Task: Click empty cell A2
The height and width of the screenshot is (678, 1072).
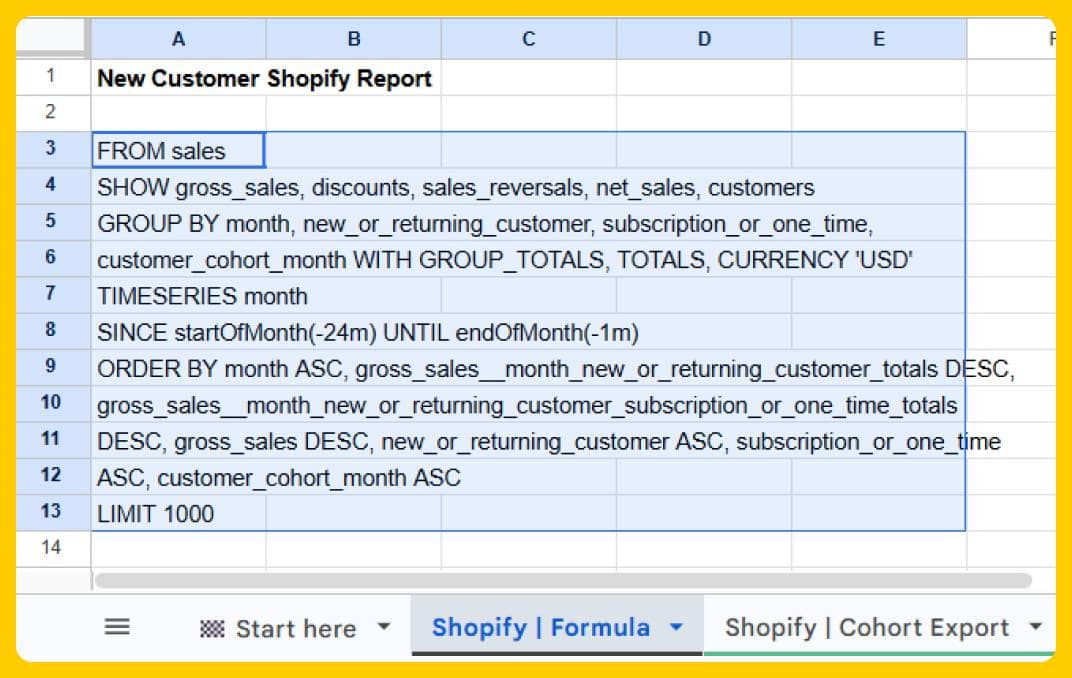Action: click(178, 113)
